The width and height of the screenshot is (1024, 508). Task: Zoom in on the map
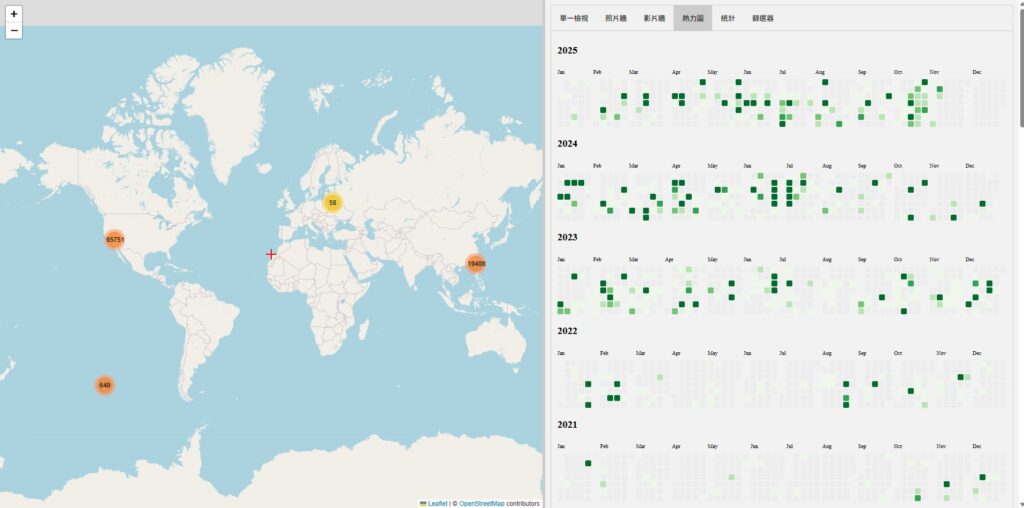click(x=14, y=14)
